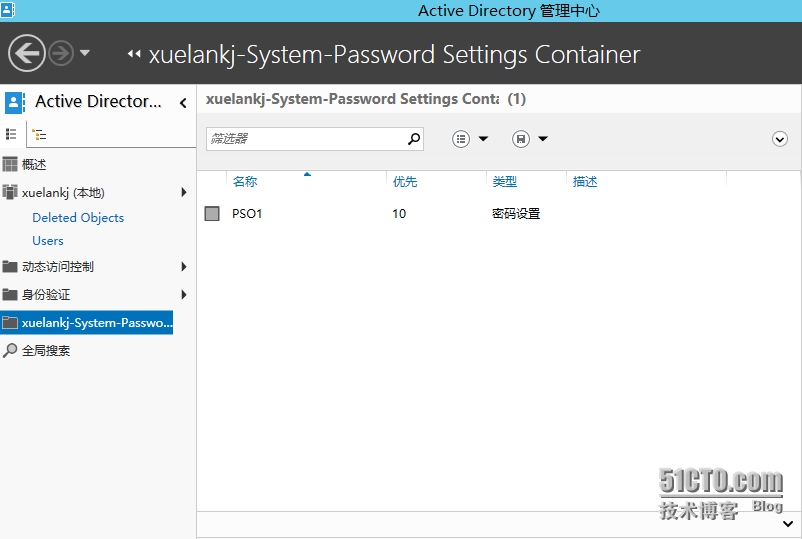Click the priority value 10
Screen dimensions: 802x539
pos(399,214)
